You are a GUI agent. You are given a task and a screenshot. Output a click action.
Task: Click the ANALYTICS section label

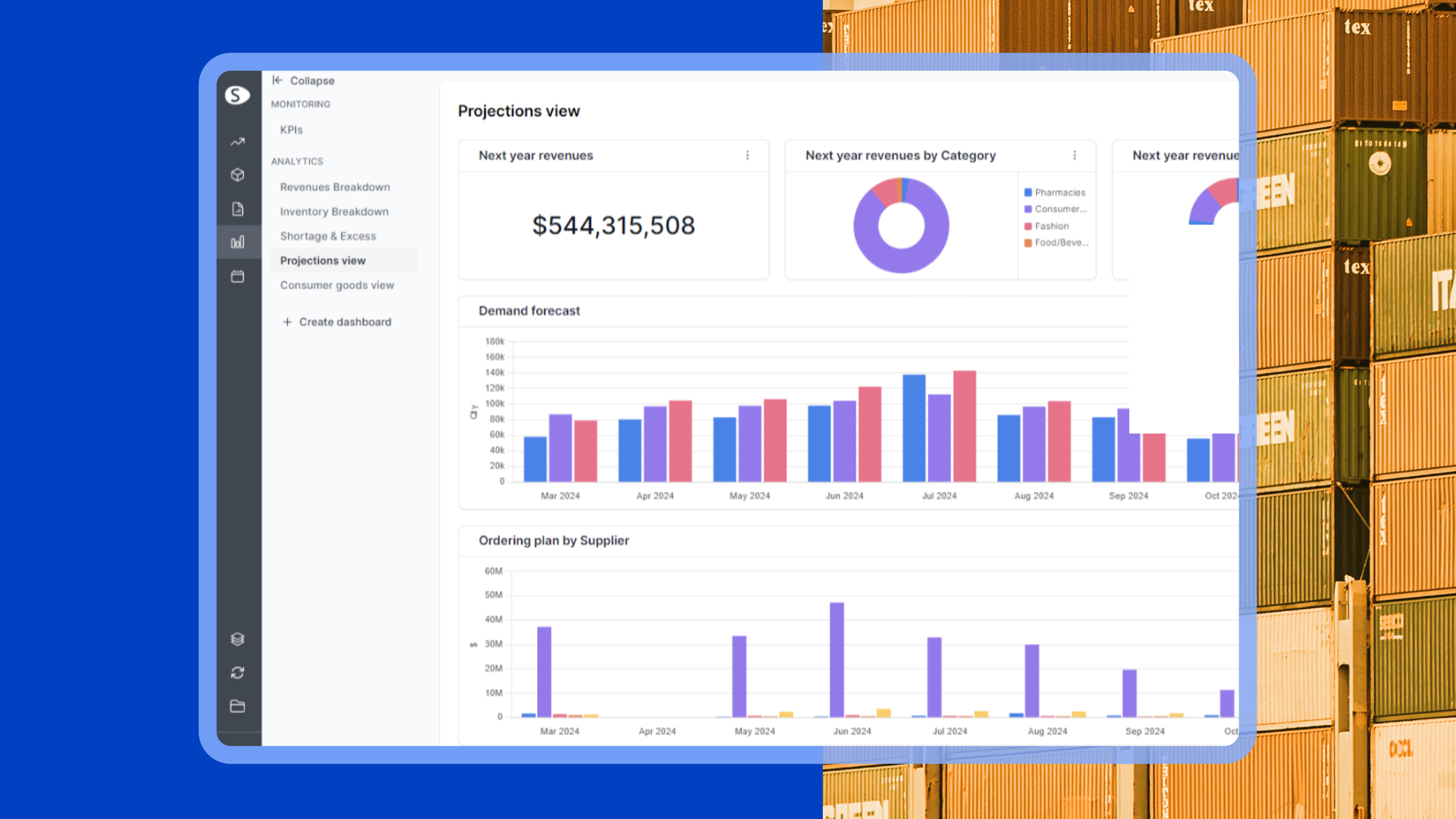pyautogui.click(x=297, y=161)
